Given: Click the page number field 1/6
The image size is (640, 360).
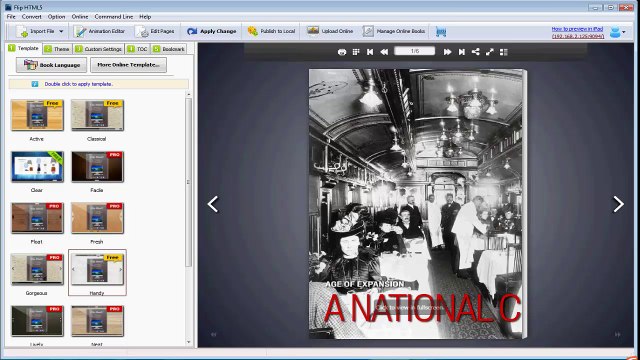Looking at the screenshot, I should (x=415, y=51).
